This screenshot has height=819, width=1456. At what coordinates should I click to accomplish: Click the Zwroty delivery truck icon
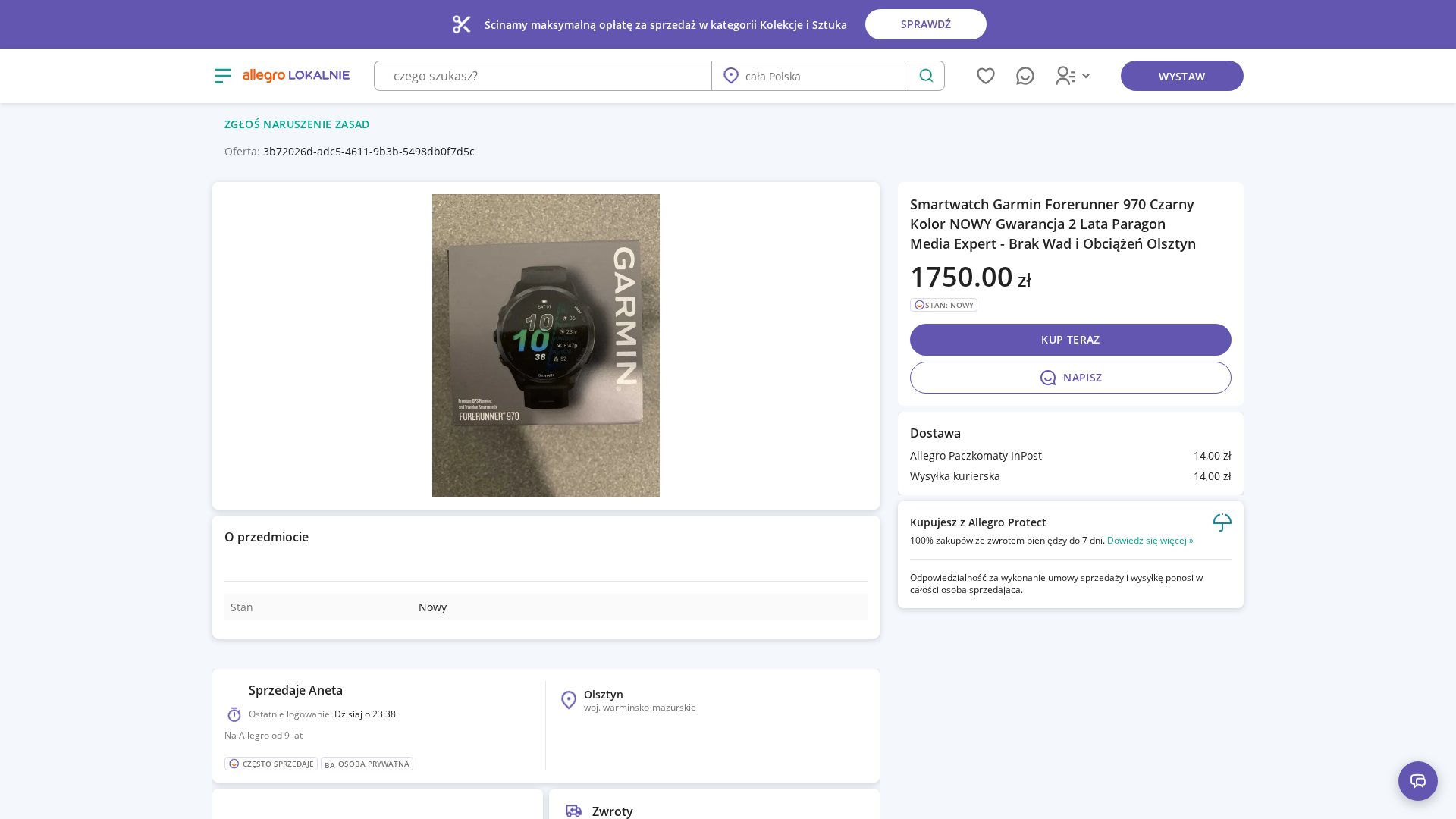coord(574,811)
